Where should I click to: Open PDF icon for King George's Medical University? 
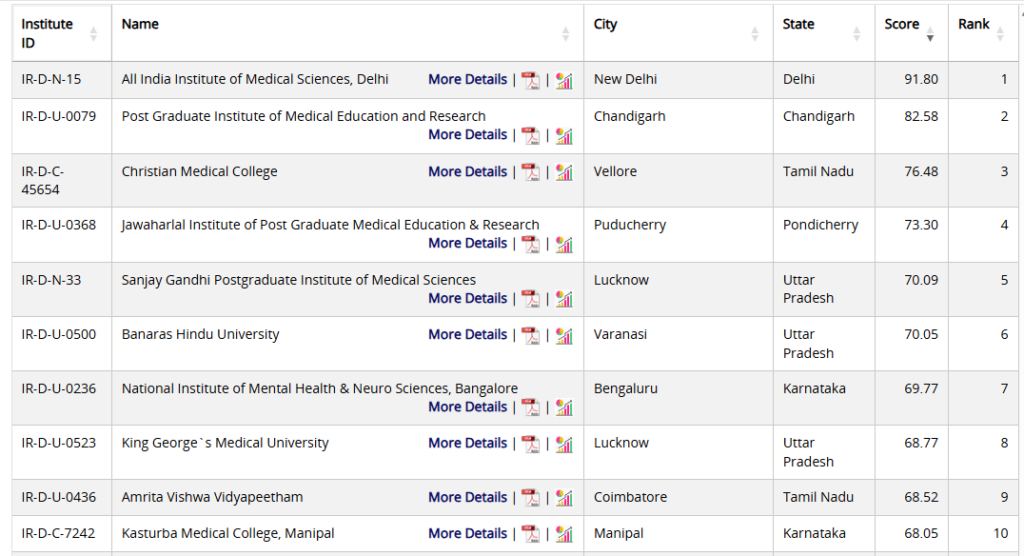[x=530, y=444]
